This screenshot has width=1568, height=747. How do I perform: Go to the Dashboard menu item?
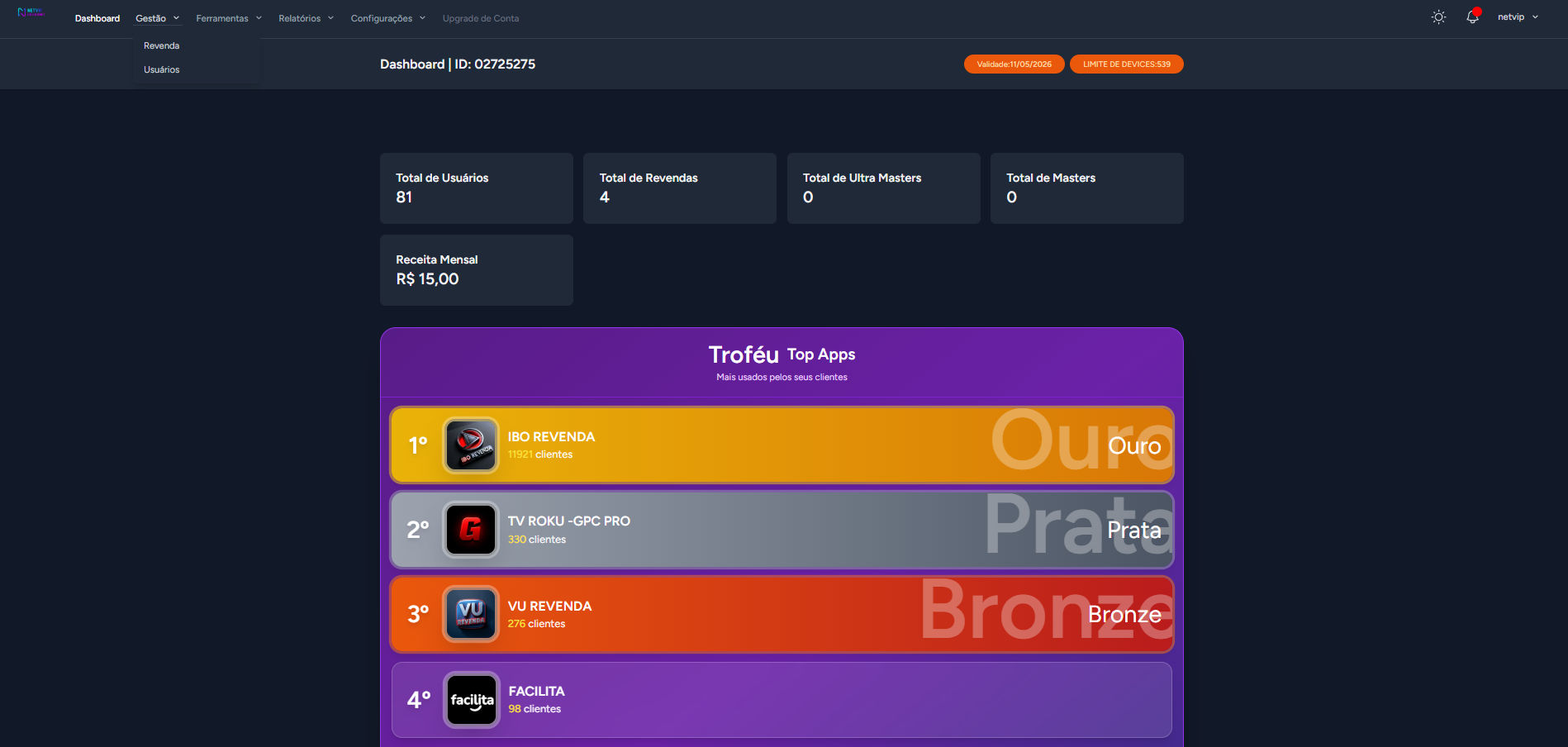tap(97, 18)
